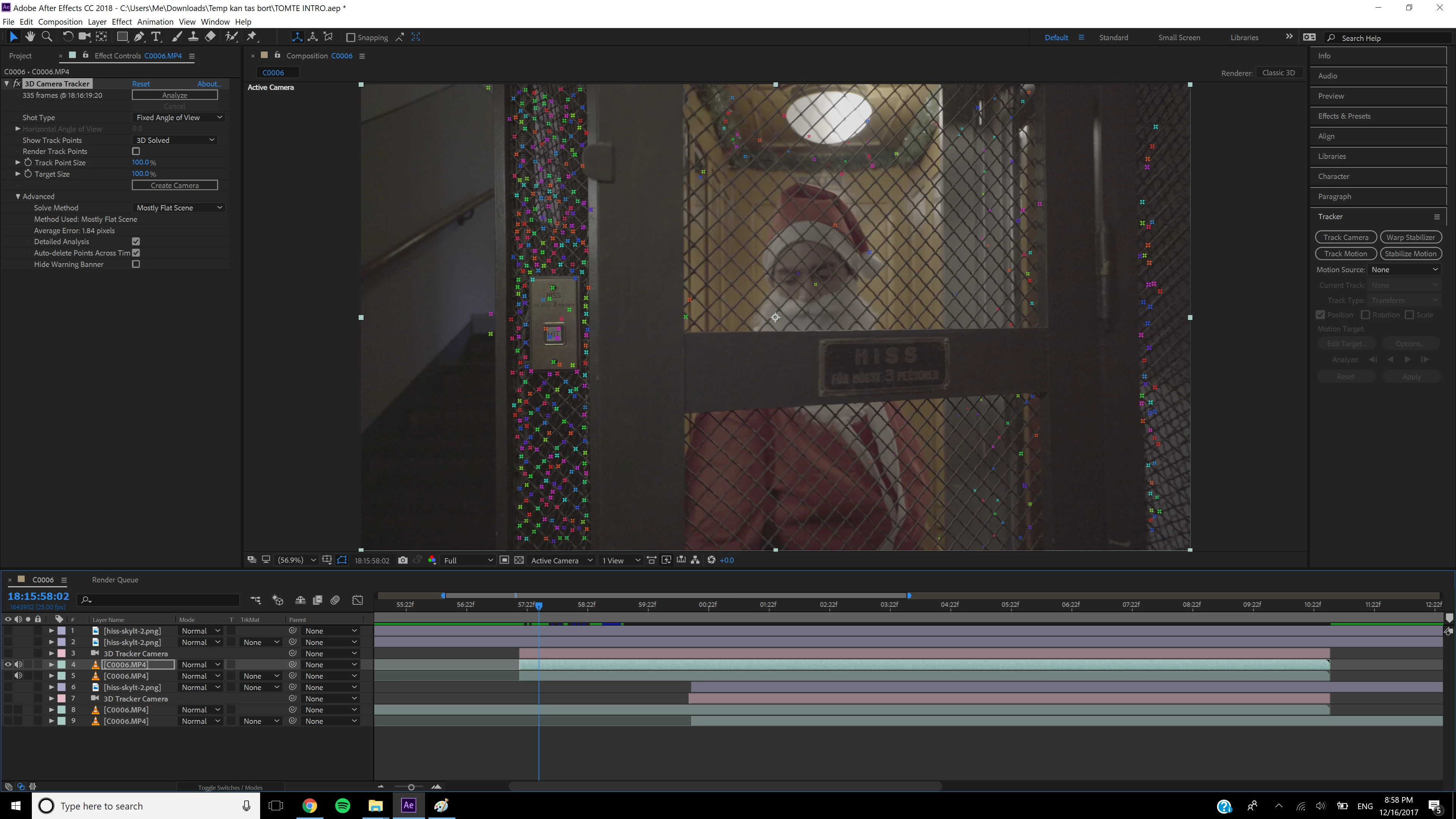Uncheck the Detailed Analysis checkbox
The width and height of the screenshot is (1456, 819).
click(x=136, y=242)
